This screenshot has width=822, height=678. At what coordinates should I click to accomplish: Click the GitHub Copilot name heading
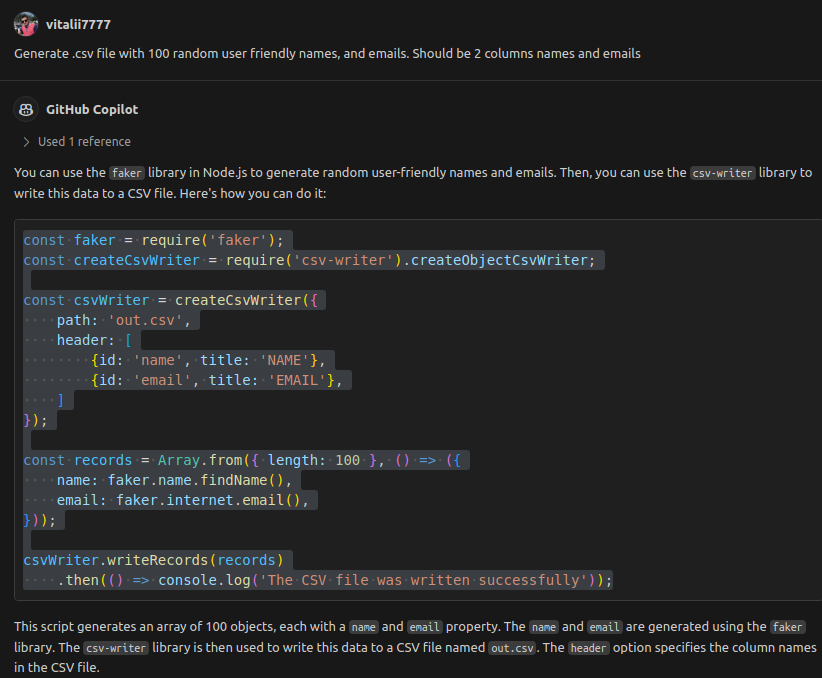(x=92, y=110)
